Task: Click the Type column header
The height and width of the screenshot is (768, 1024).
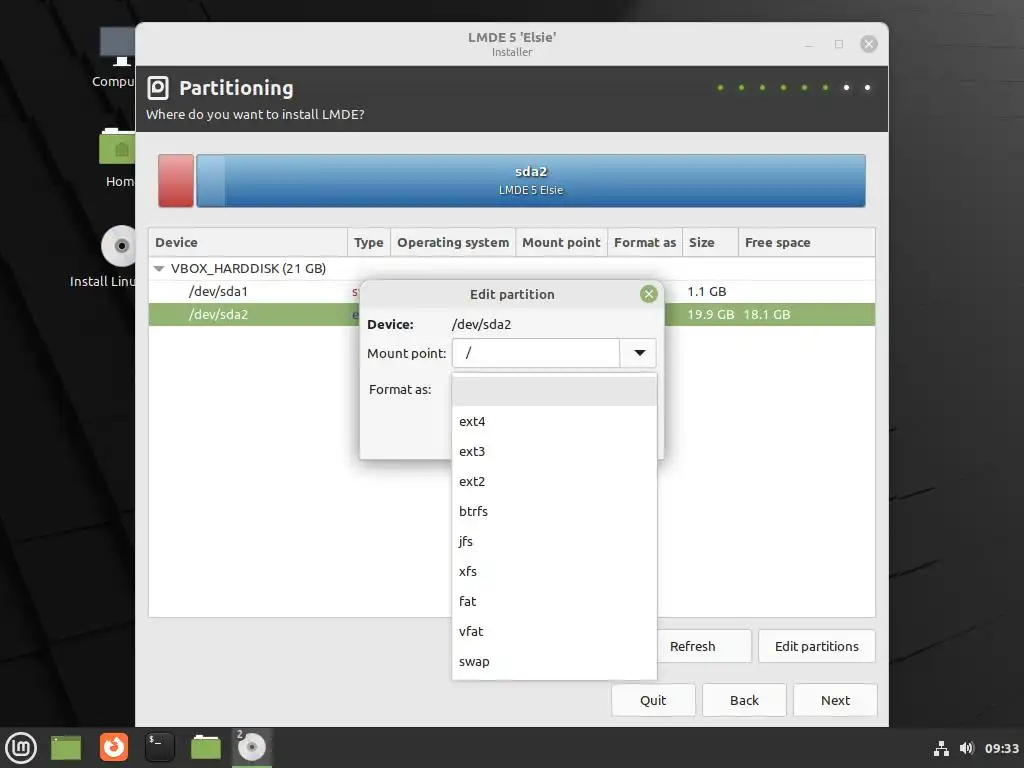Action: click(x=368, y=242)
